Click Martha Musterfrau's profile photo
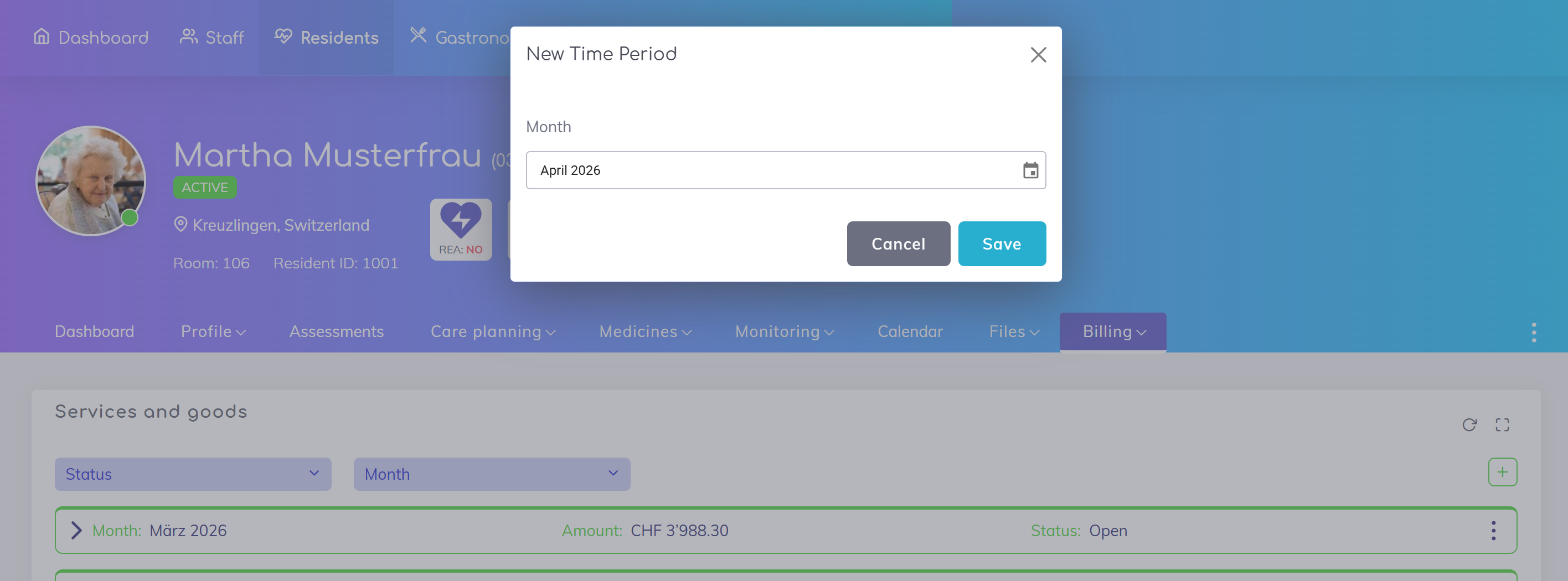The height and width of the screenshot is (581, 1568). click(91, 181)
